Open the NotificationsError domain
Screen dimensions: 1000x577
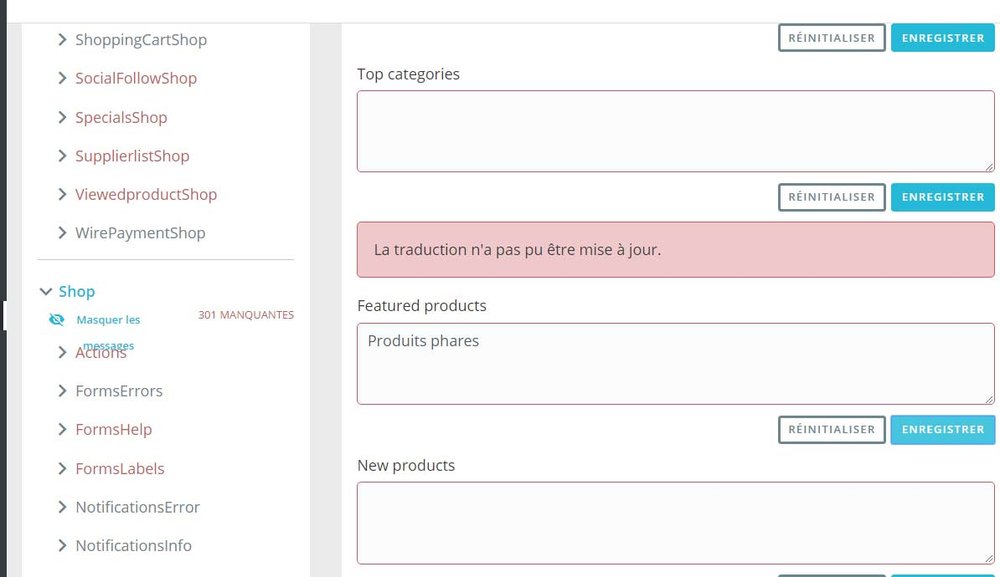pyautogui.click(x=137, y=507)
